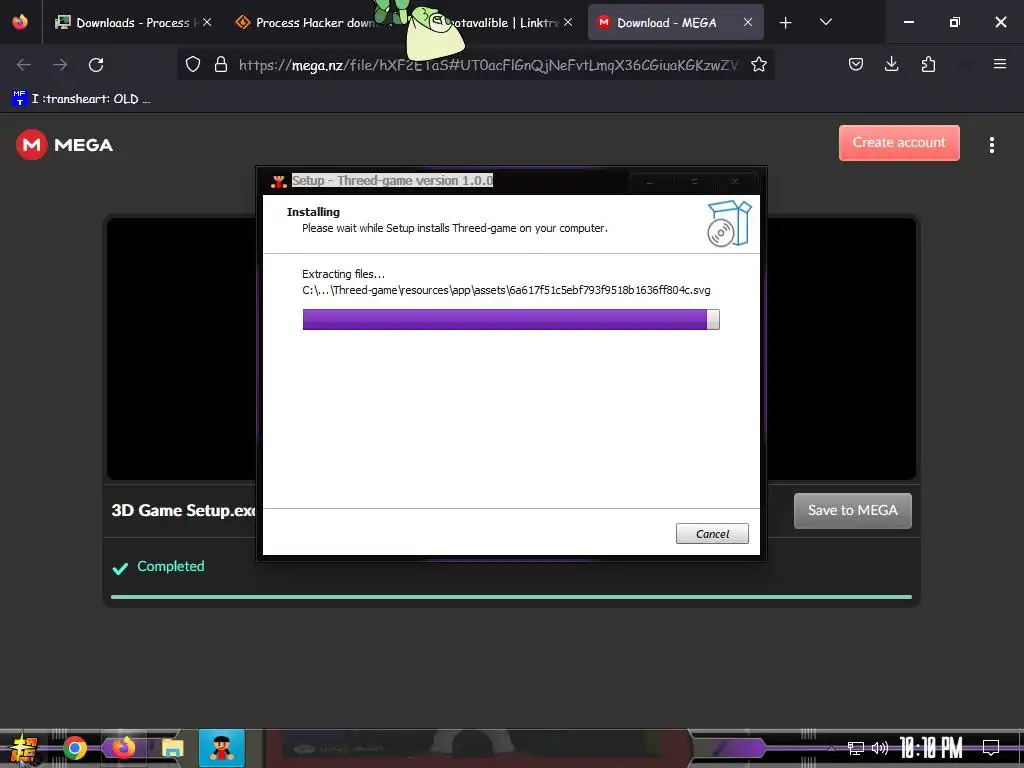
Task: View site security padlock info
Action: click(x=221, y=65)
